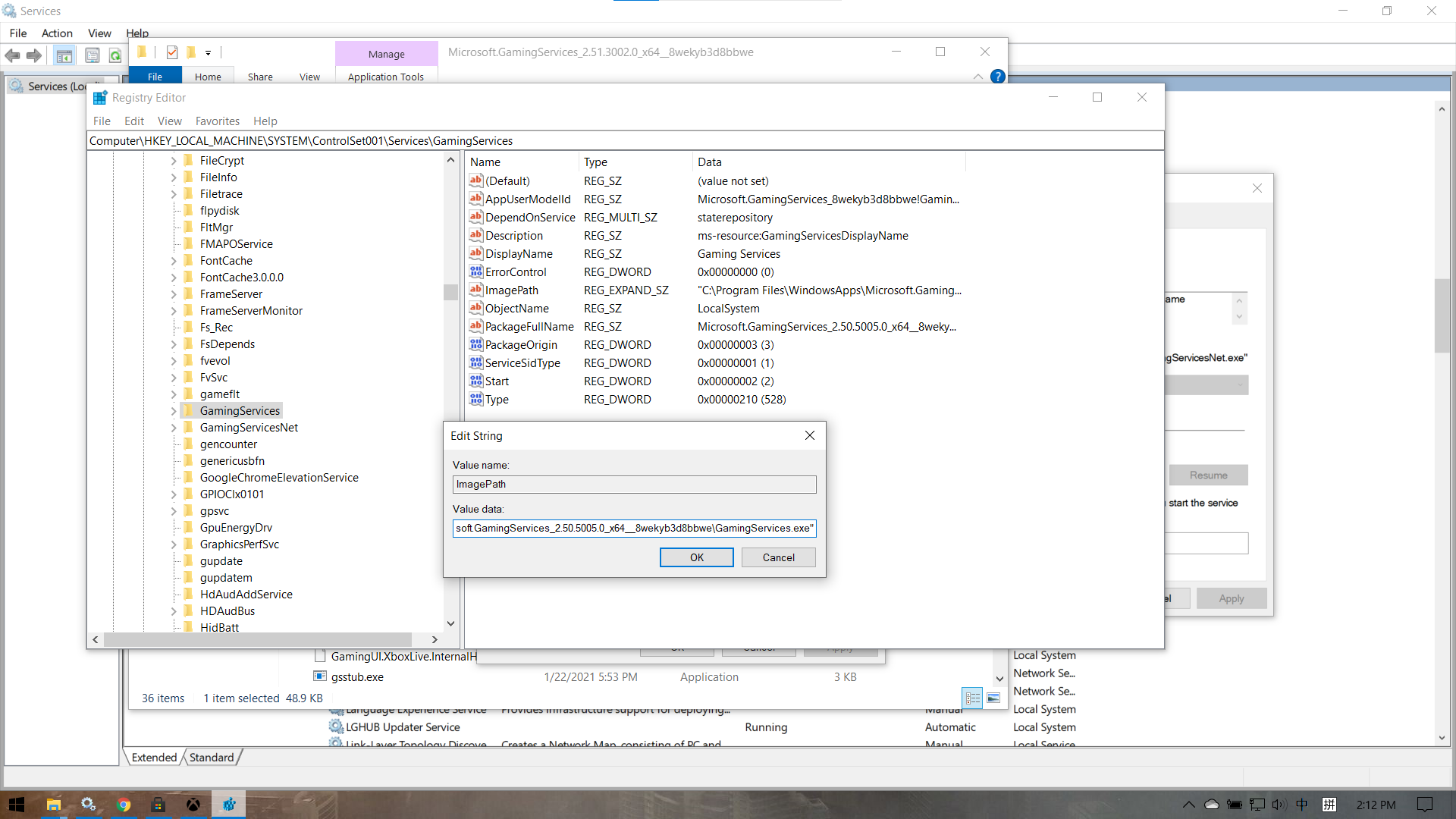Image resolution: width=1456 pixels, height=819 pixels.
Task: Select the ImagePath registry value
Action: 512,290
